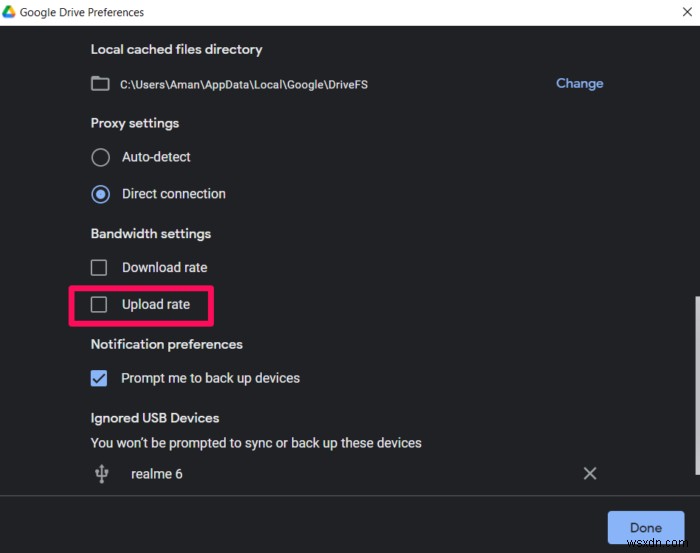
Task: Click the 'You won't be prompted' description
Action: point(256,443)
